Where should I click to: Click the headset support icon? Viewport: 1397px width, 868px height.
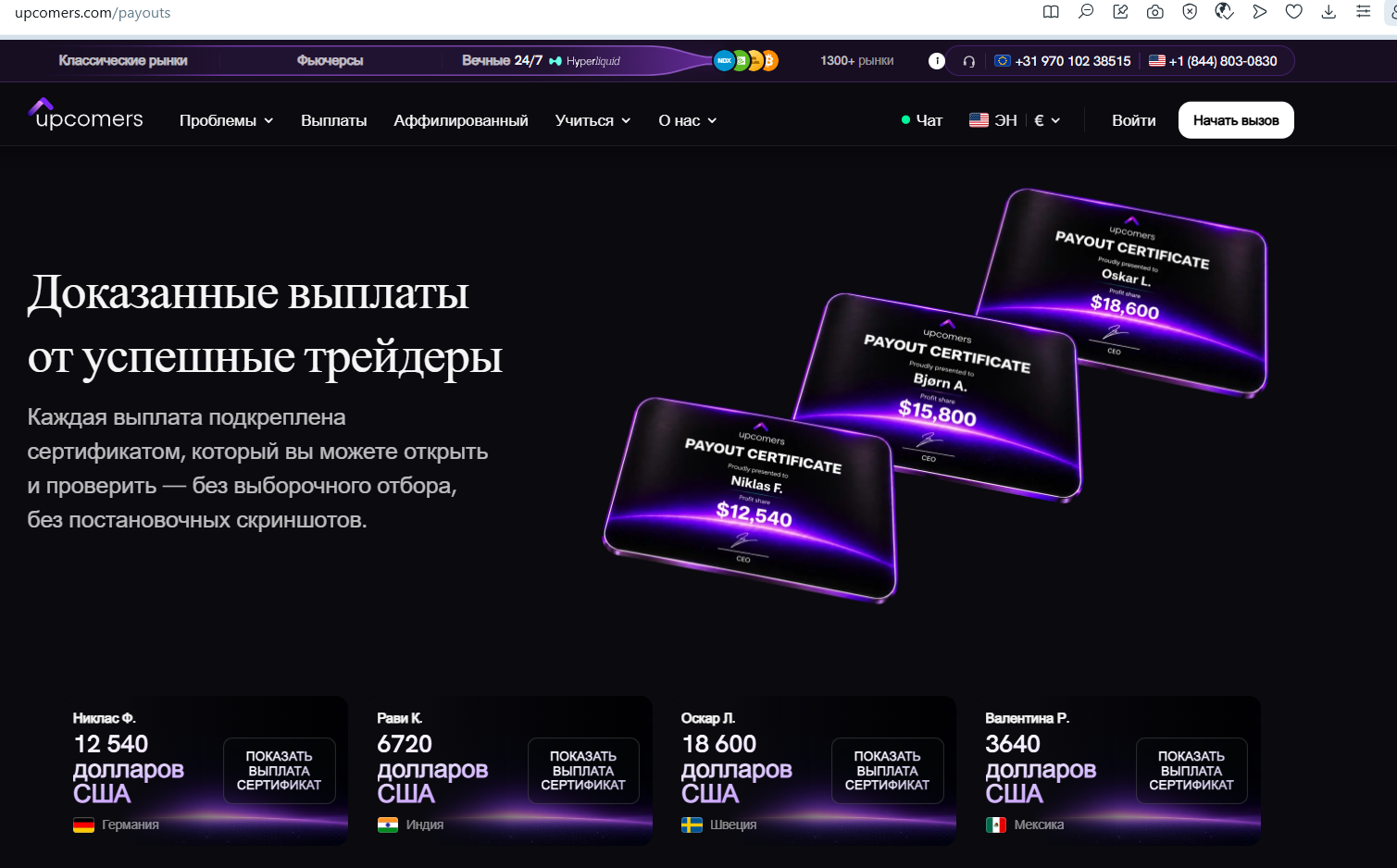(x=969, y=61)
